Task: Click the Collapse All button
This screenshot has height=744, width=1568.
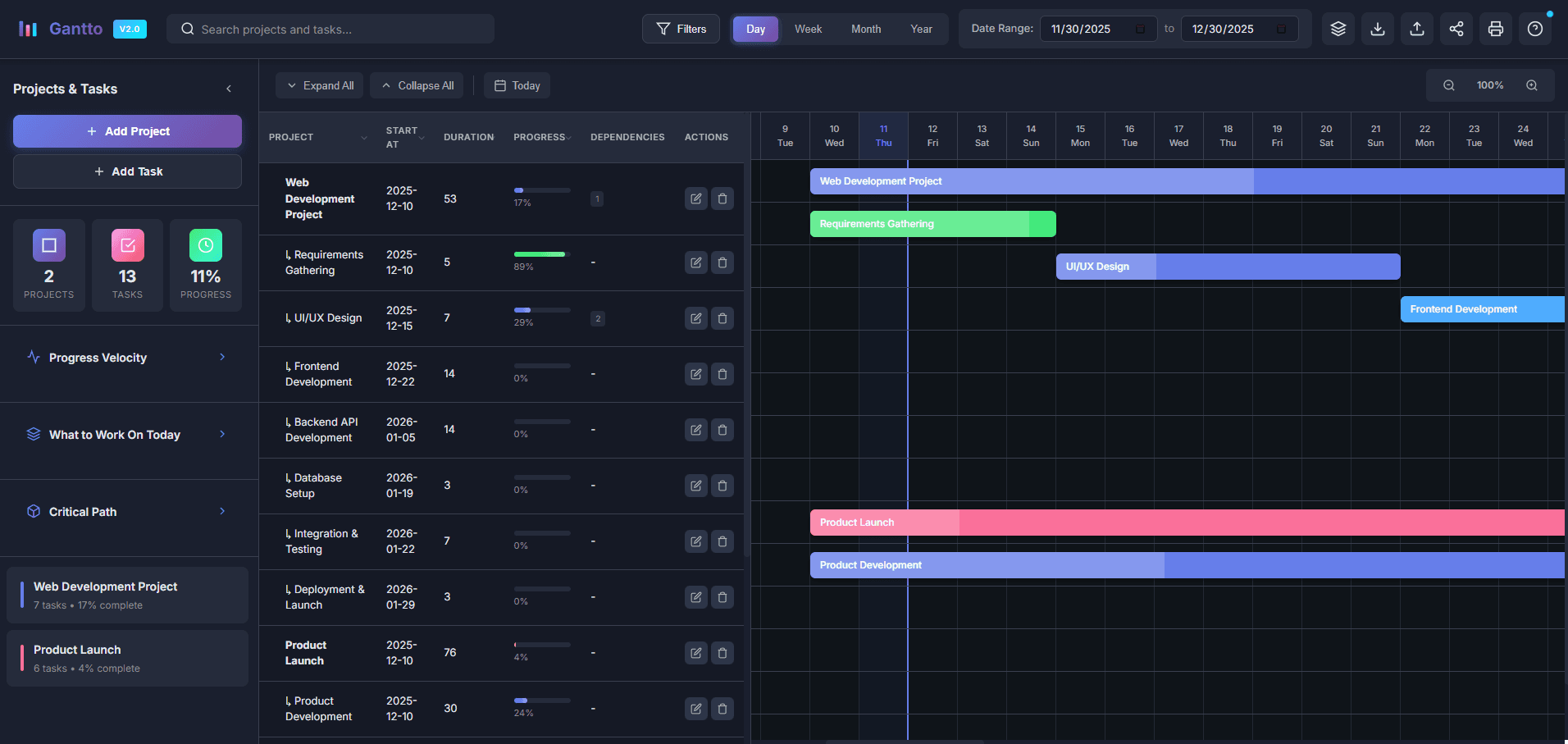Action: tap(417, 84)
